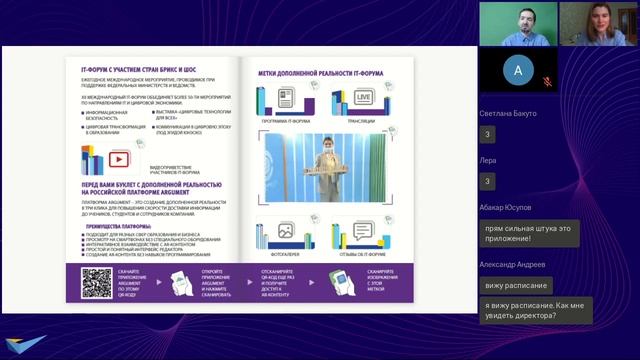Click the chat name "Светлана Бакуто"
The image size is (640, 360).
(508, 113)
